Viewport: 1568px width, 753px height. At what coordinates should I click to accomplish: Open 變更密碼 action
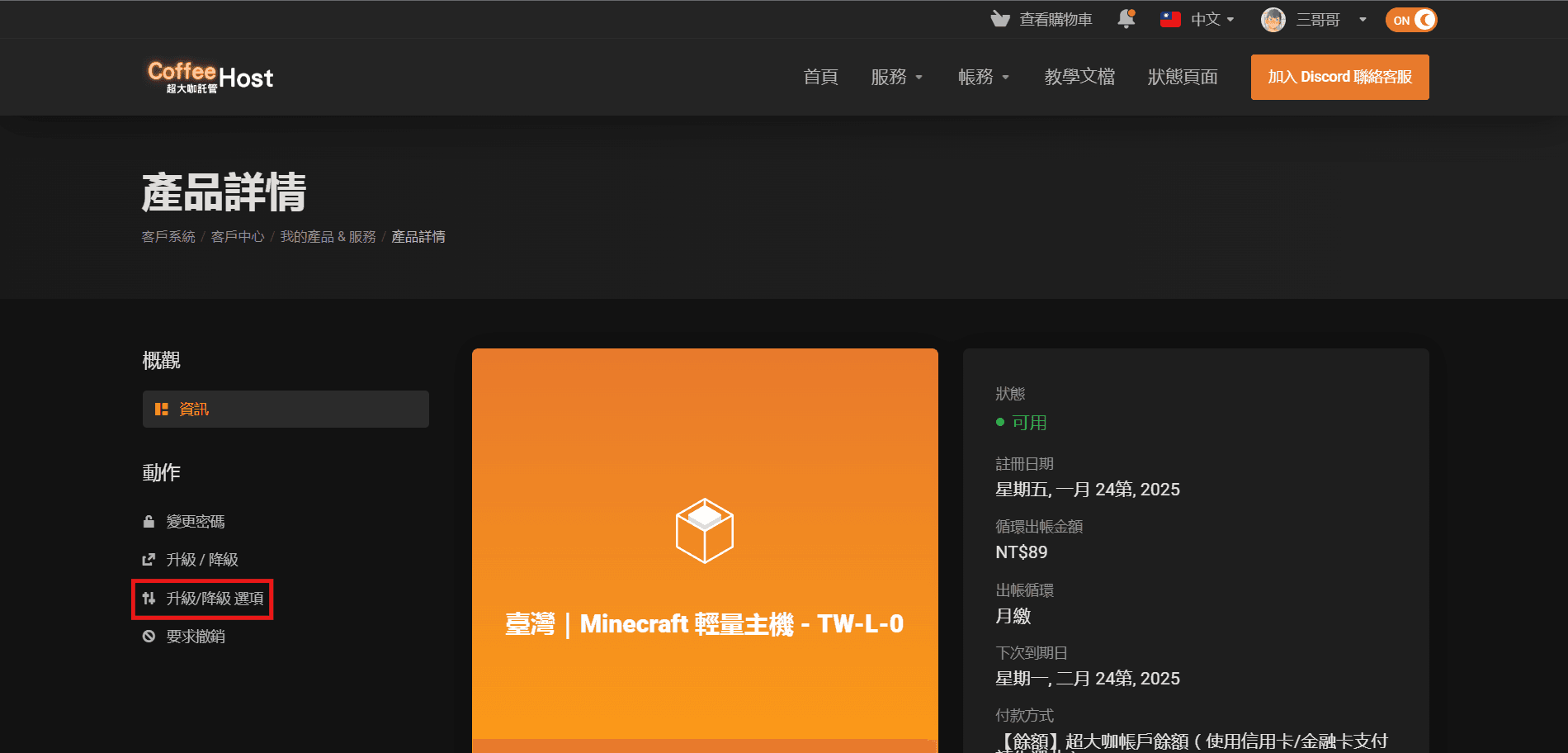click(x=196, y=522)
